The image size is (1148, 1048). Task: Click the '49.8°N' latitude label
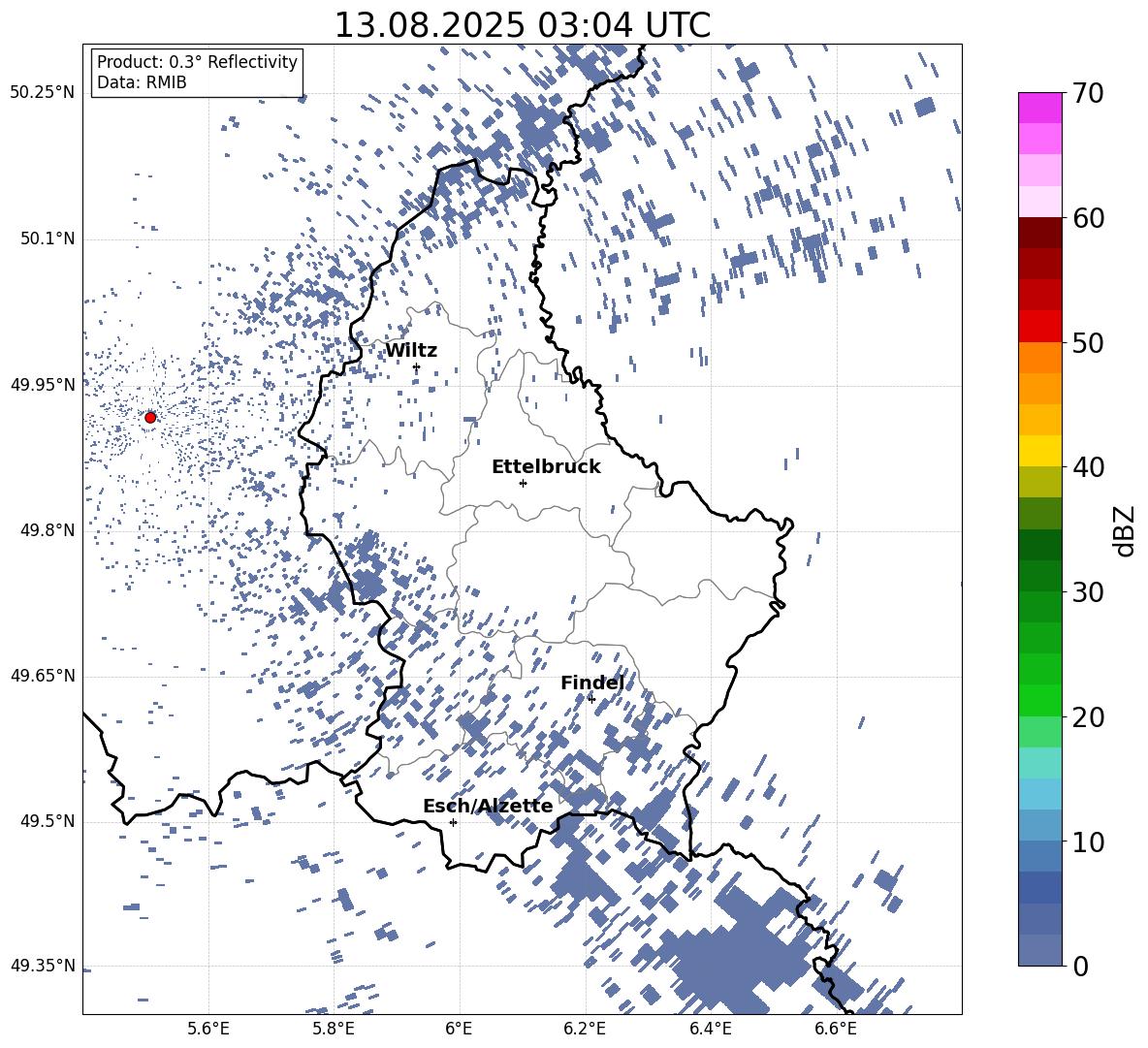click(48, 530)
